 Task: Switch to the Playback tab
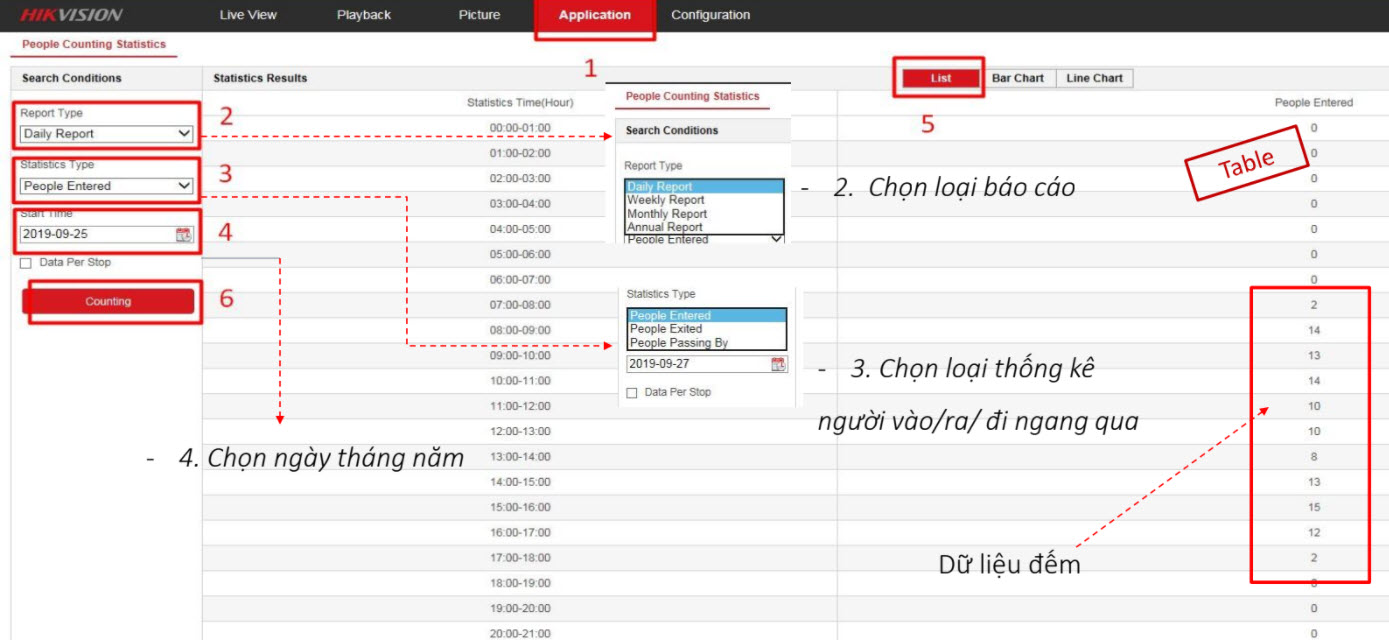tap(364, 15)
